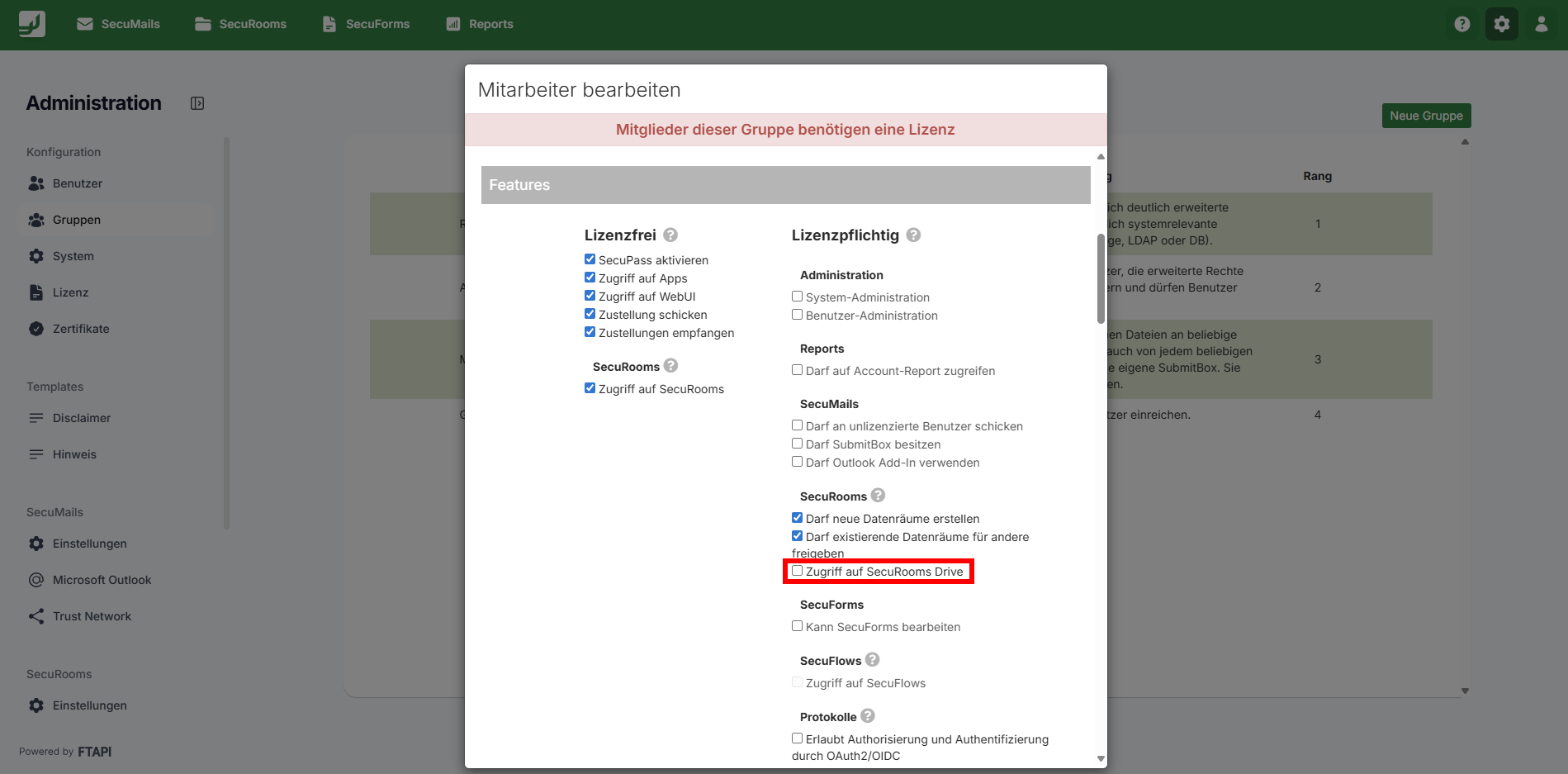Screen dimensions: 1568x774
Task: Open the SecuRooms tab in top navigation
Action: (241, 24)
